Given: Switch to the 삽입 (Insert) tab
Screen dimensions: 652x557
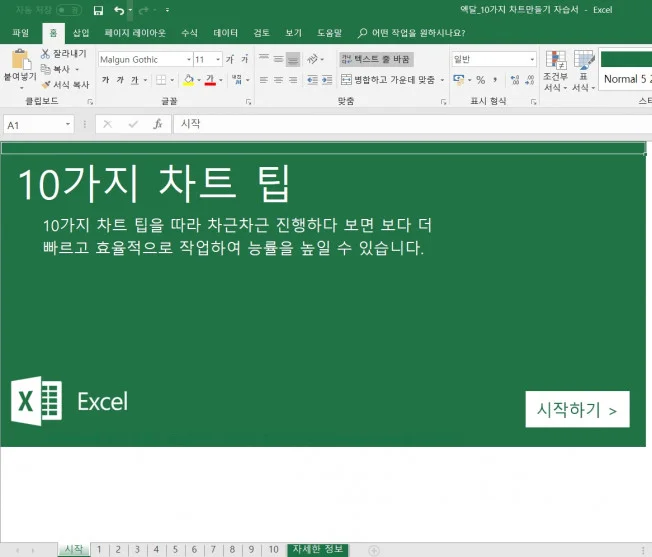Looking at the screenshot, I should click(81, 33).
